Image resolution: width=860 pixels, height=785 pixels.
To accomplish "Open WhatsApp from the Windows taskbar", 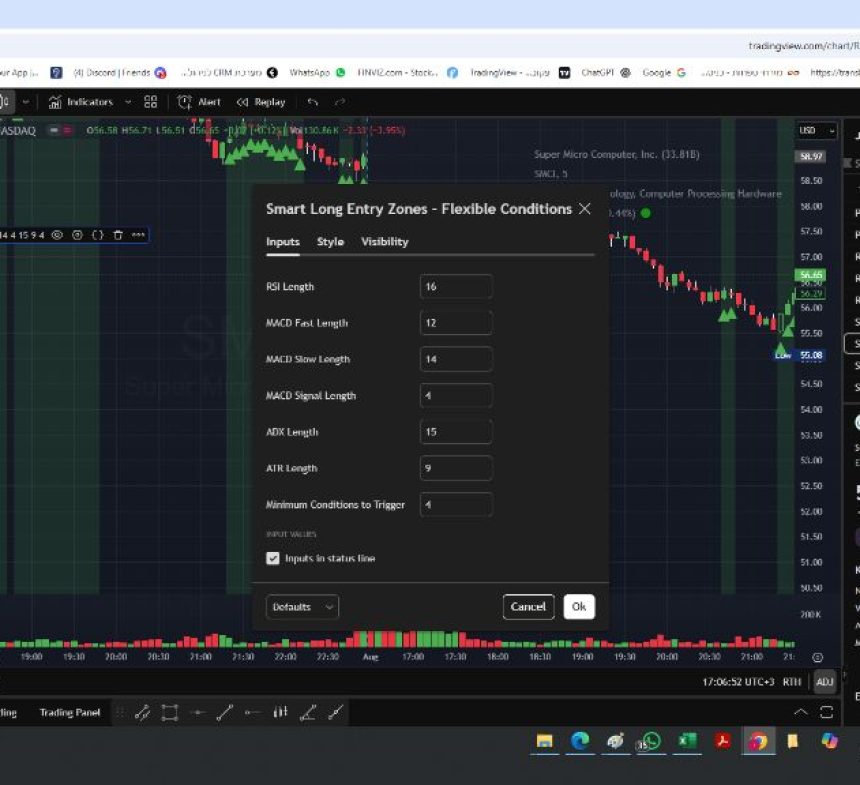I will click(651, 741).
